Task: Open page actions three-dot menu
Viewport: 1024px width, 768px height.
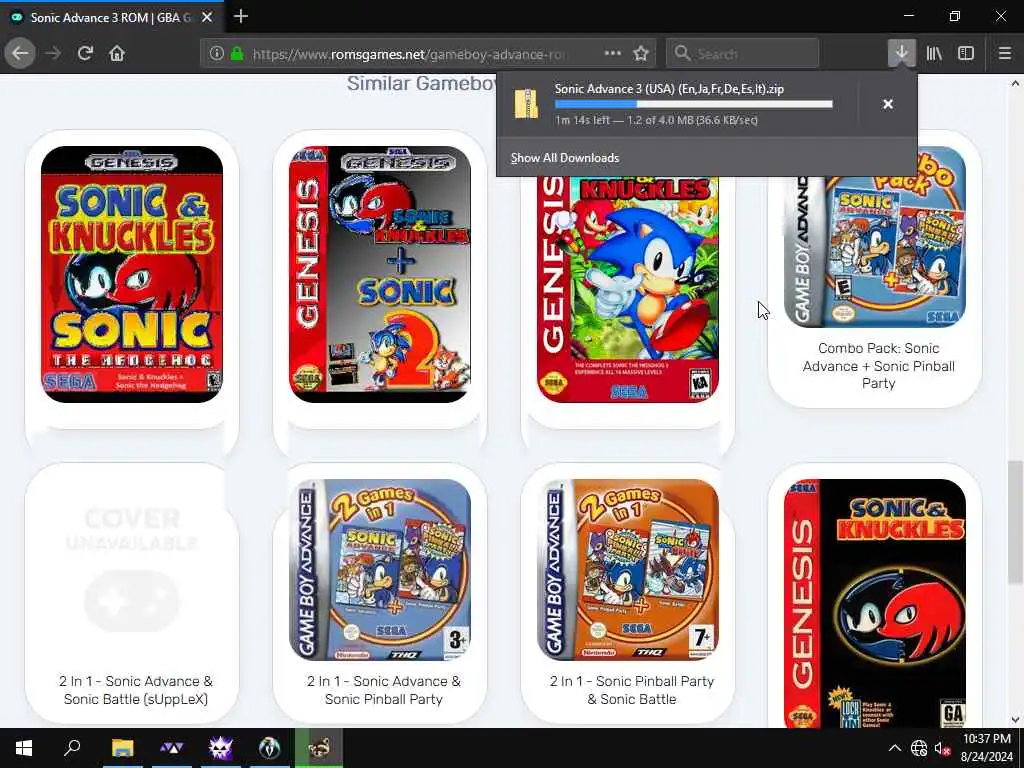Action: [x=613, y=53]
